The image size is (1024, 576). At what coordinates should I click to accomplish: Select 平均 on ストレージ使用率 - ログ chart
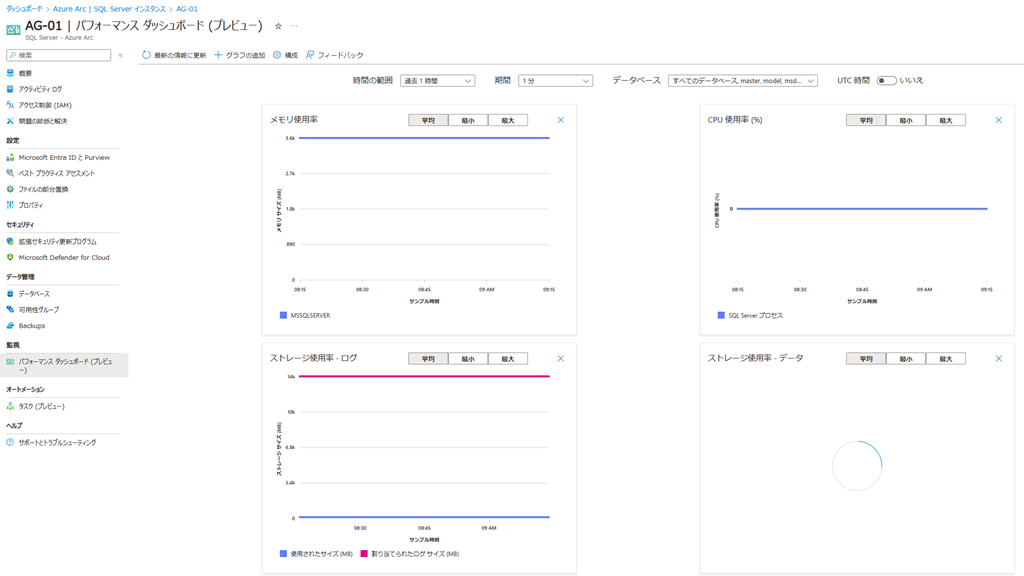click(x=428, y=359)
